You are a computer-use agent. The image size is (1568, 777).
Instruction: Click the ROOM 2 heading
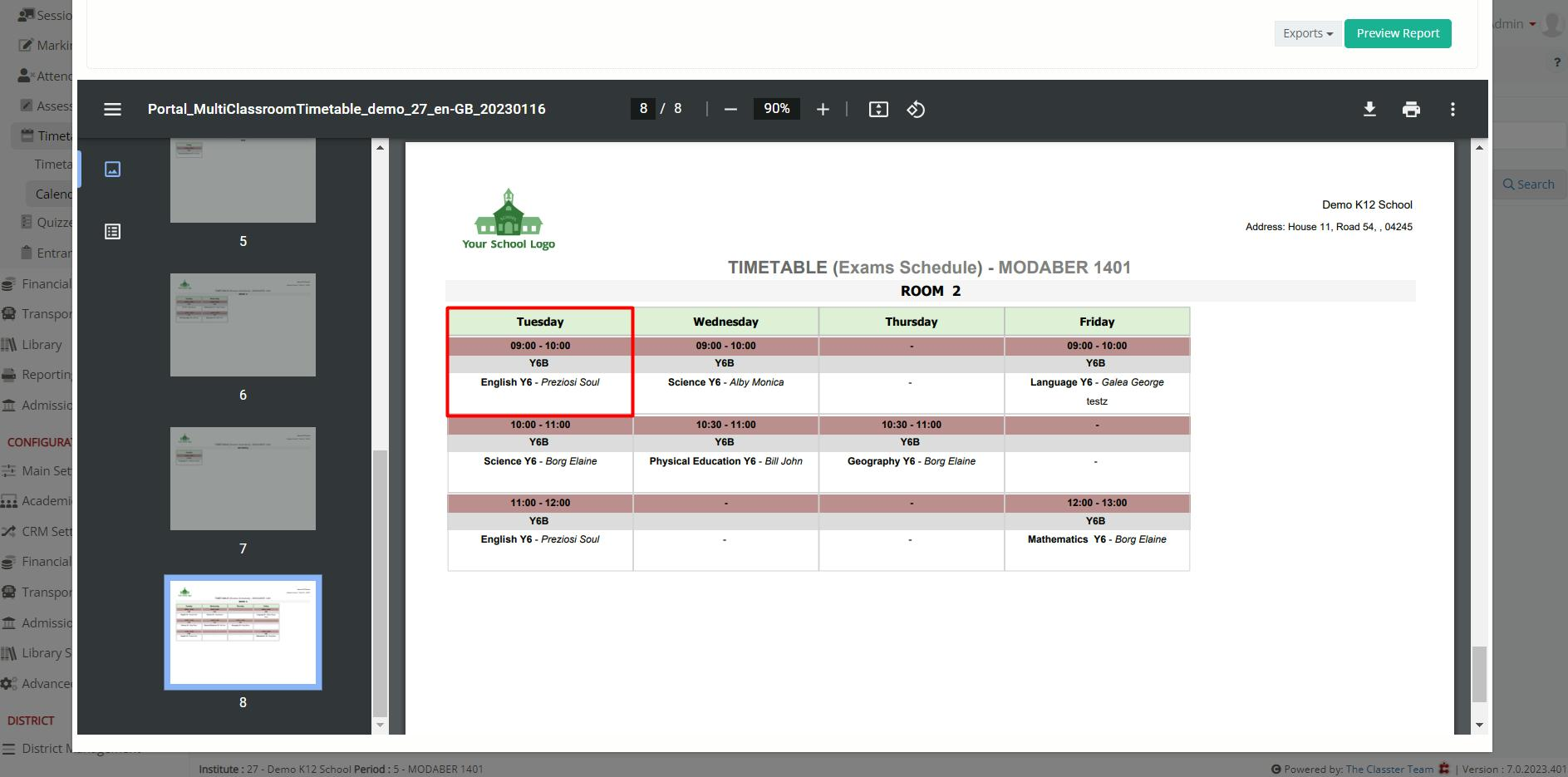click(931, 291)
